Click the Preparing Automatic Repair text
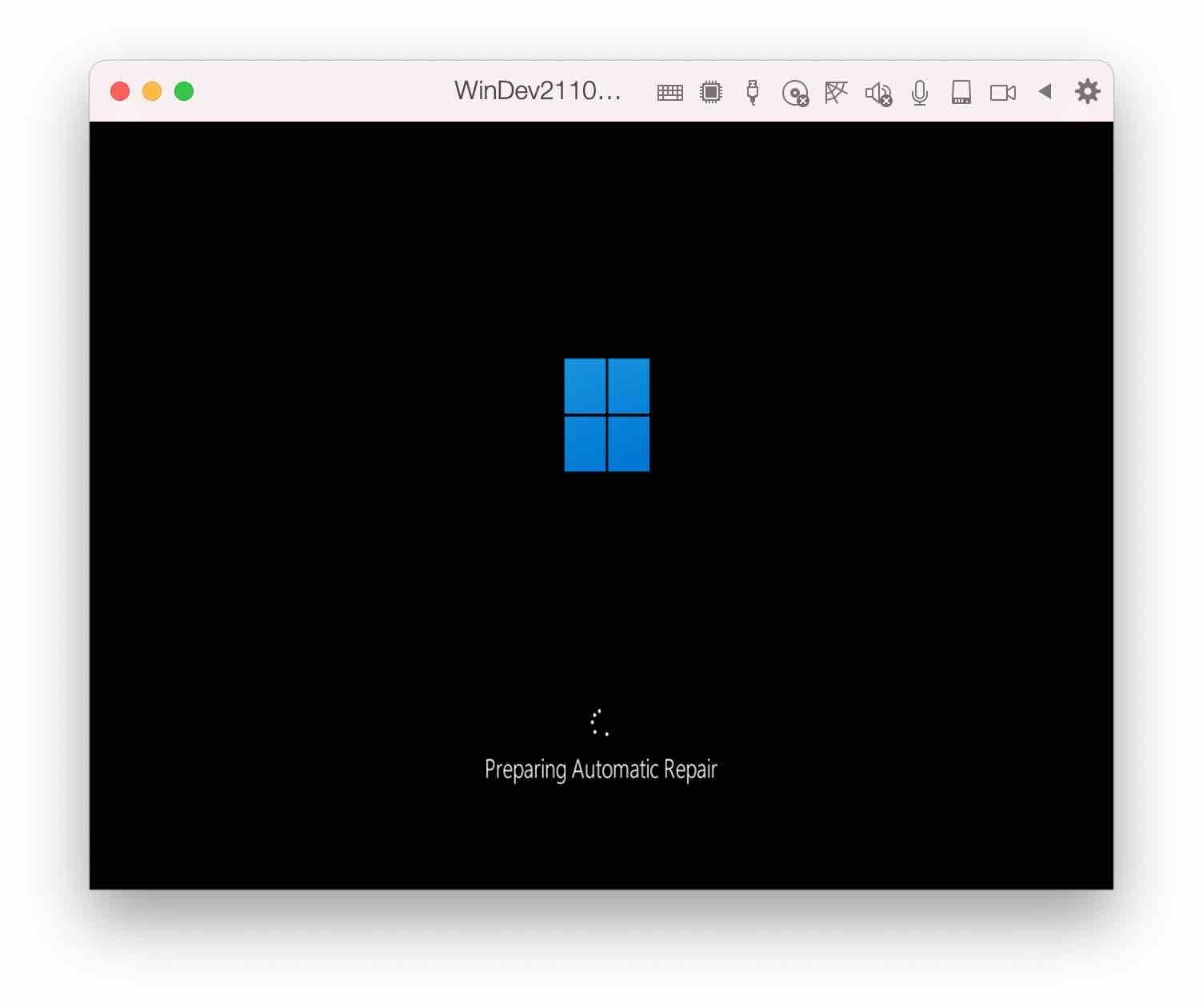 click(x=601, y=770)
